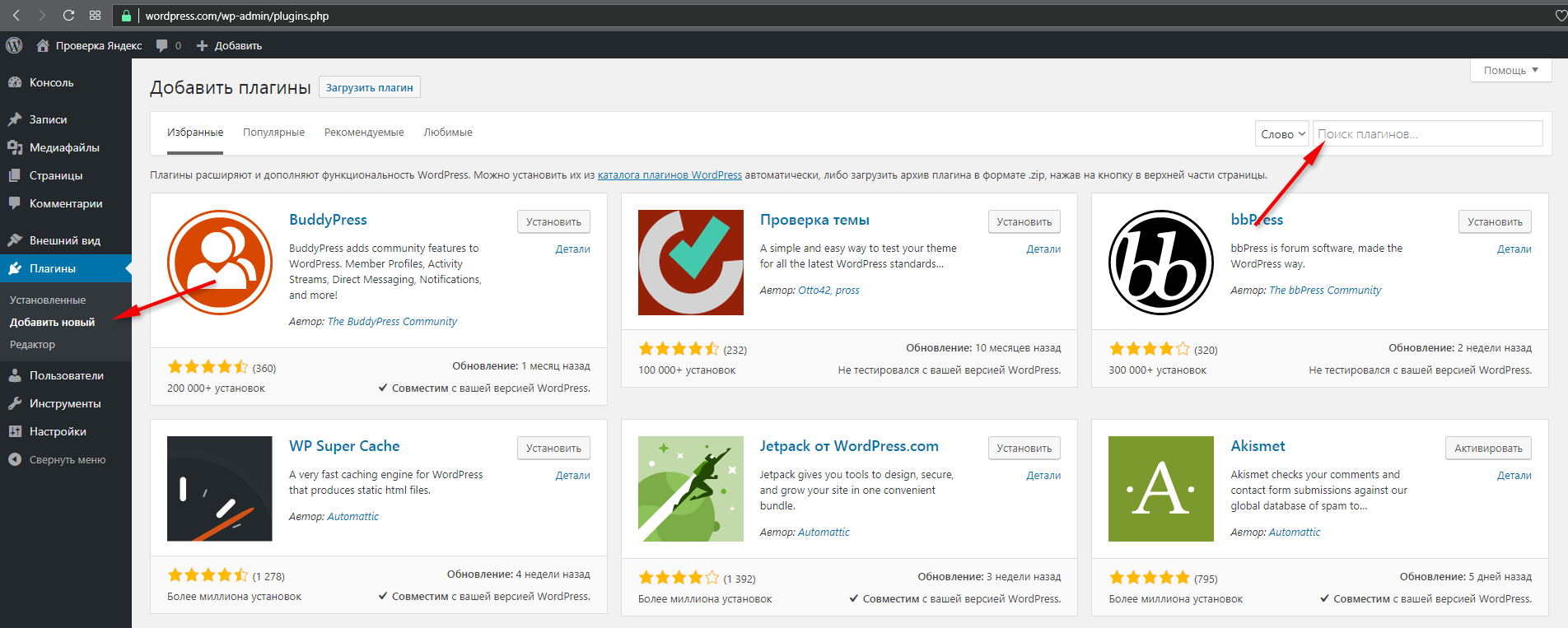
Task: Click the home icon beside Проверка Яндекс
Action: point(43,45)
